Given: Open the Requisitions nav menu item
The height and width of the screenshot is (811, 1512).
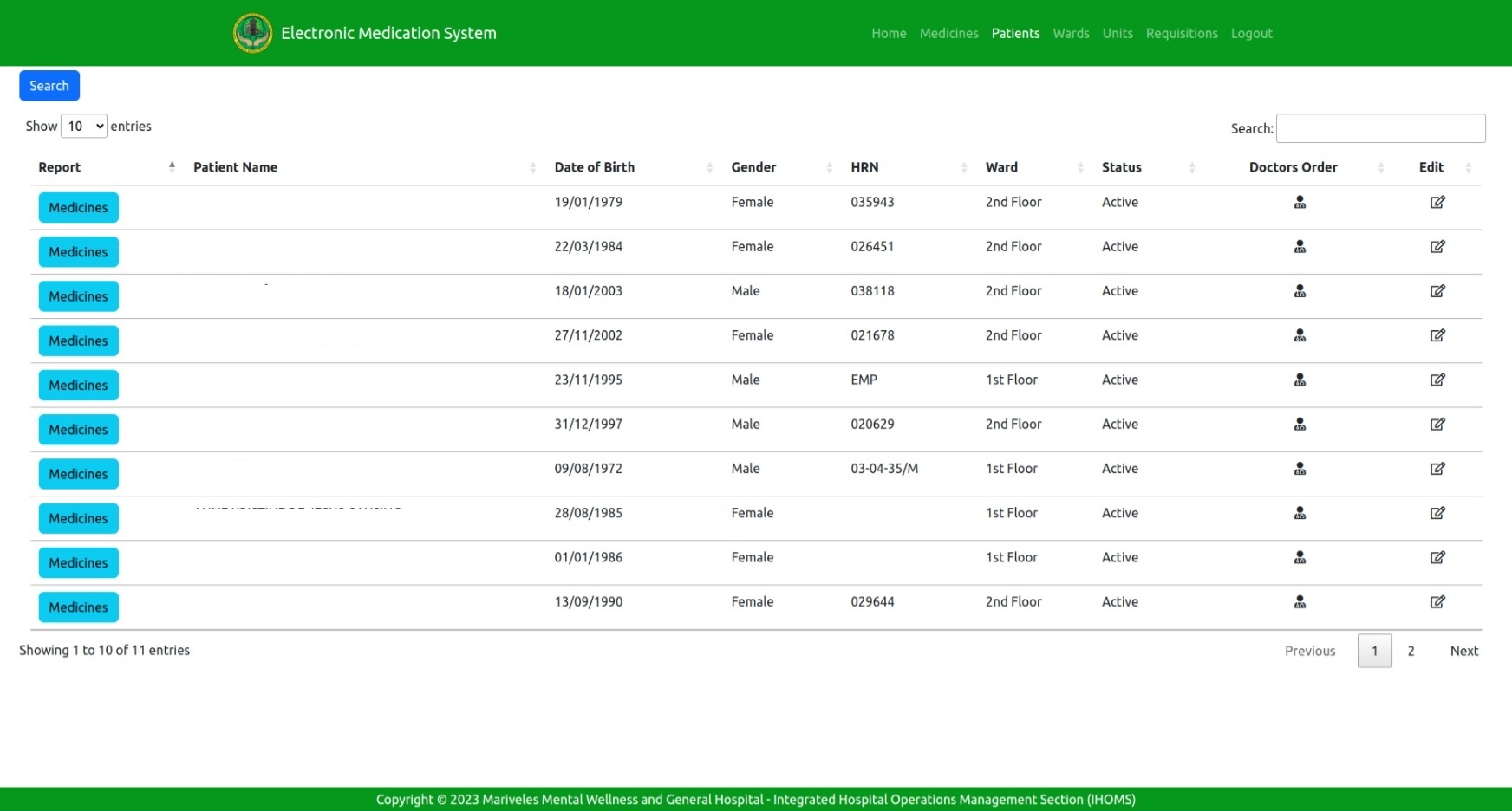Looking at the screenshot, I should click(1181, 34).
